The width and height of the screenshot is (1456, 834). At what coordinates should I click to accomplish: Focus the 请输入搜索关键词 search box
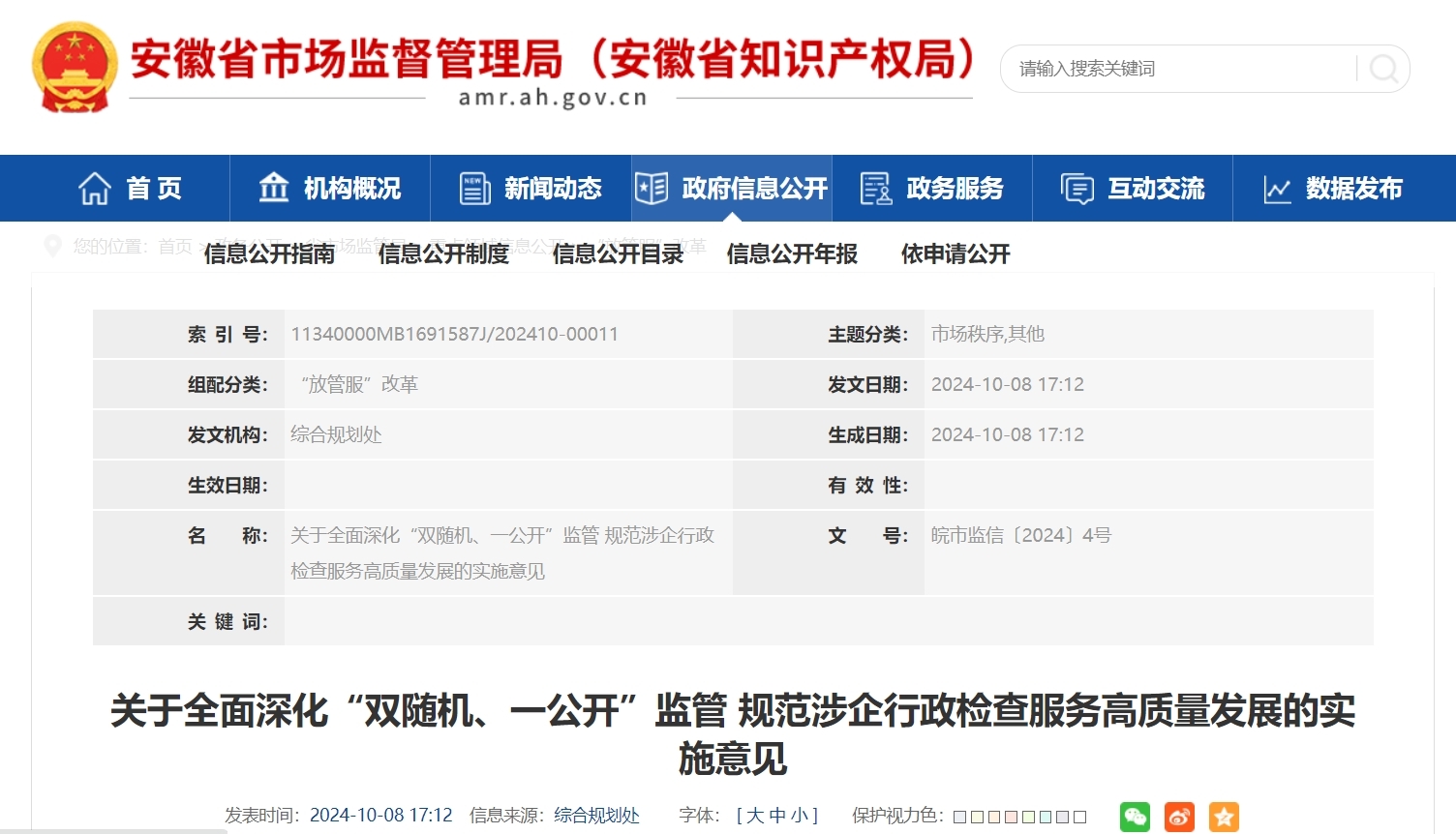click(1181, 69)
